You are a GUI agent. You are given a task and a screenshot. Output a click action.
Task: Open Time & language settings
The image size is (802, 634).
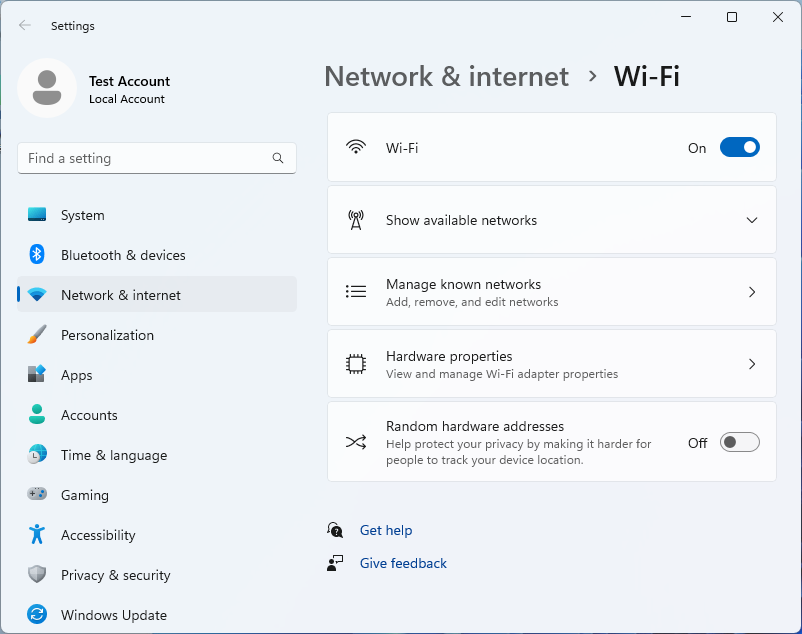pos(157,455)
